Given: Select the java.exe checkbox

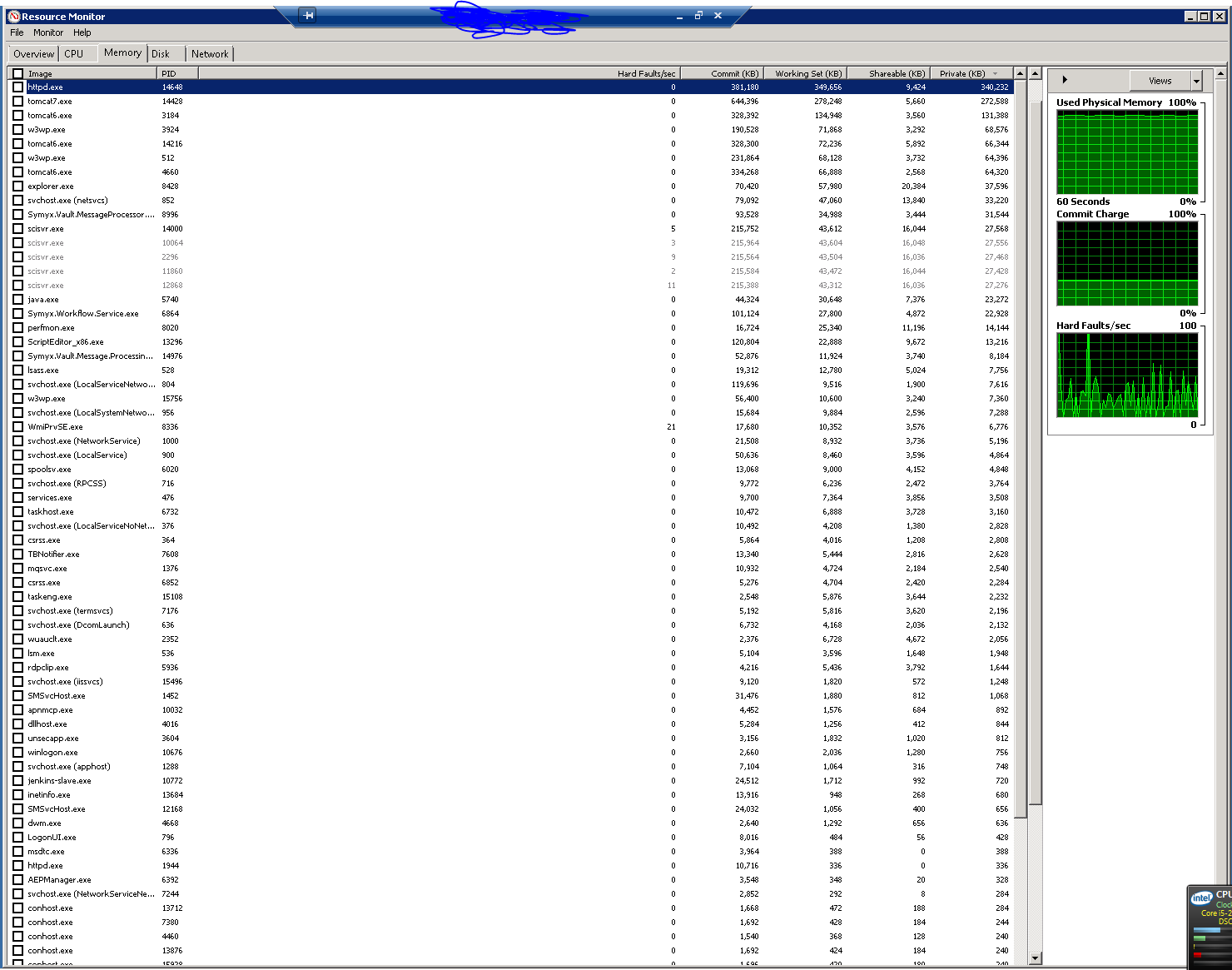Looking at the screenshot, I should tap(18, 299).
